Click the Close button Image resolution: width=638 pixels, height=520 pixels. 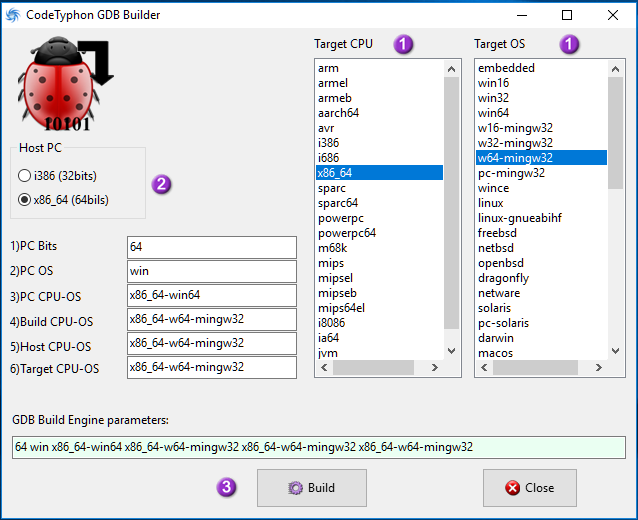tap(530, 488)
